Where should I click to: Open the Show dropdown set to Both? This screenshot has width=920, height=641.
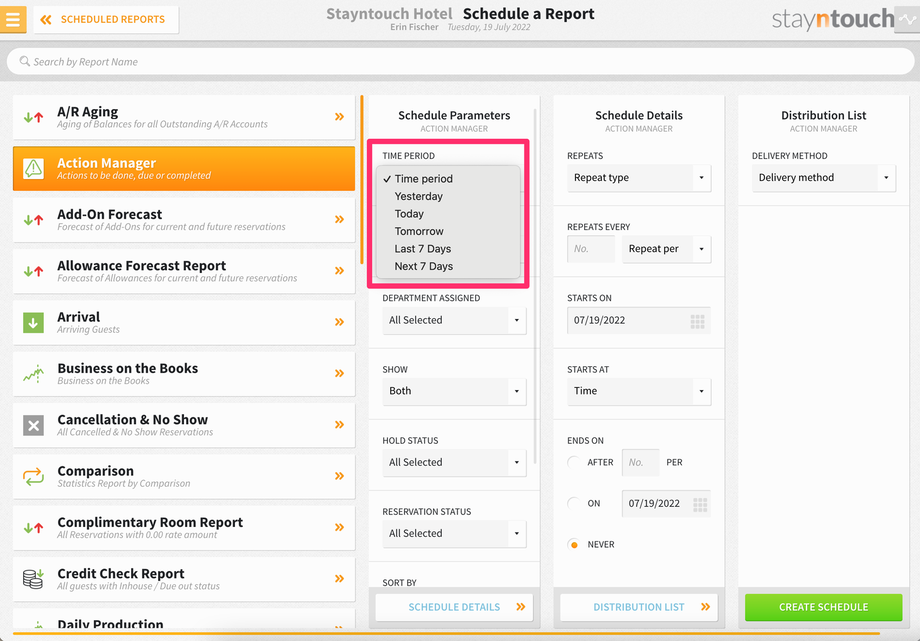[454, 392]
